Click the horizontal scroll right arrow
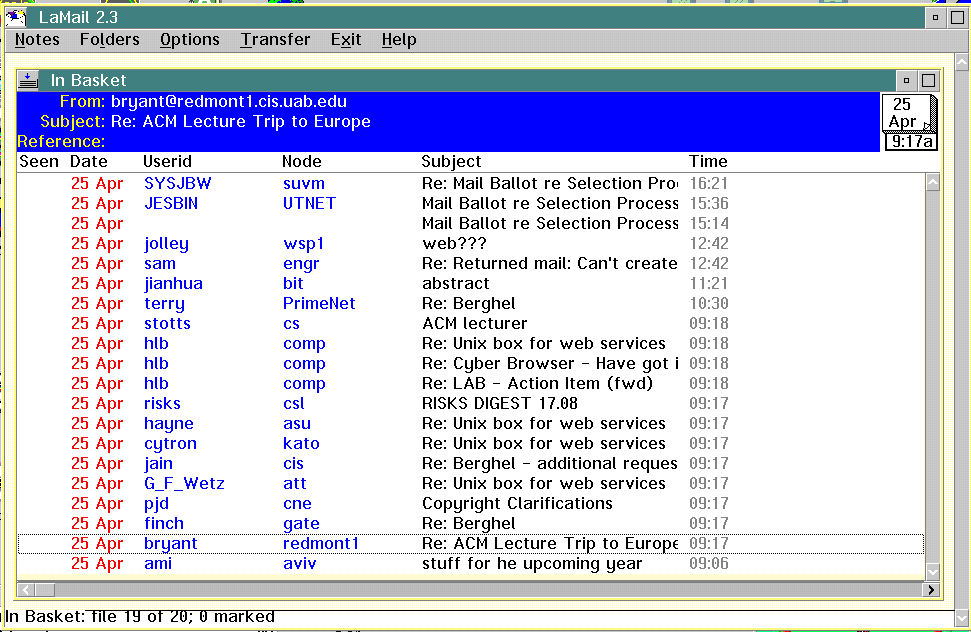Image resolution: width=971 pixels, height=632 pixels. coord(931,590)
